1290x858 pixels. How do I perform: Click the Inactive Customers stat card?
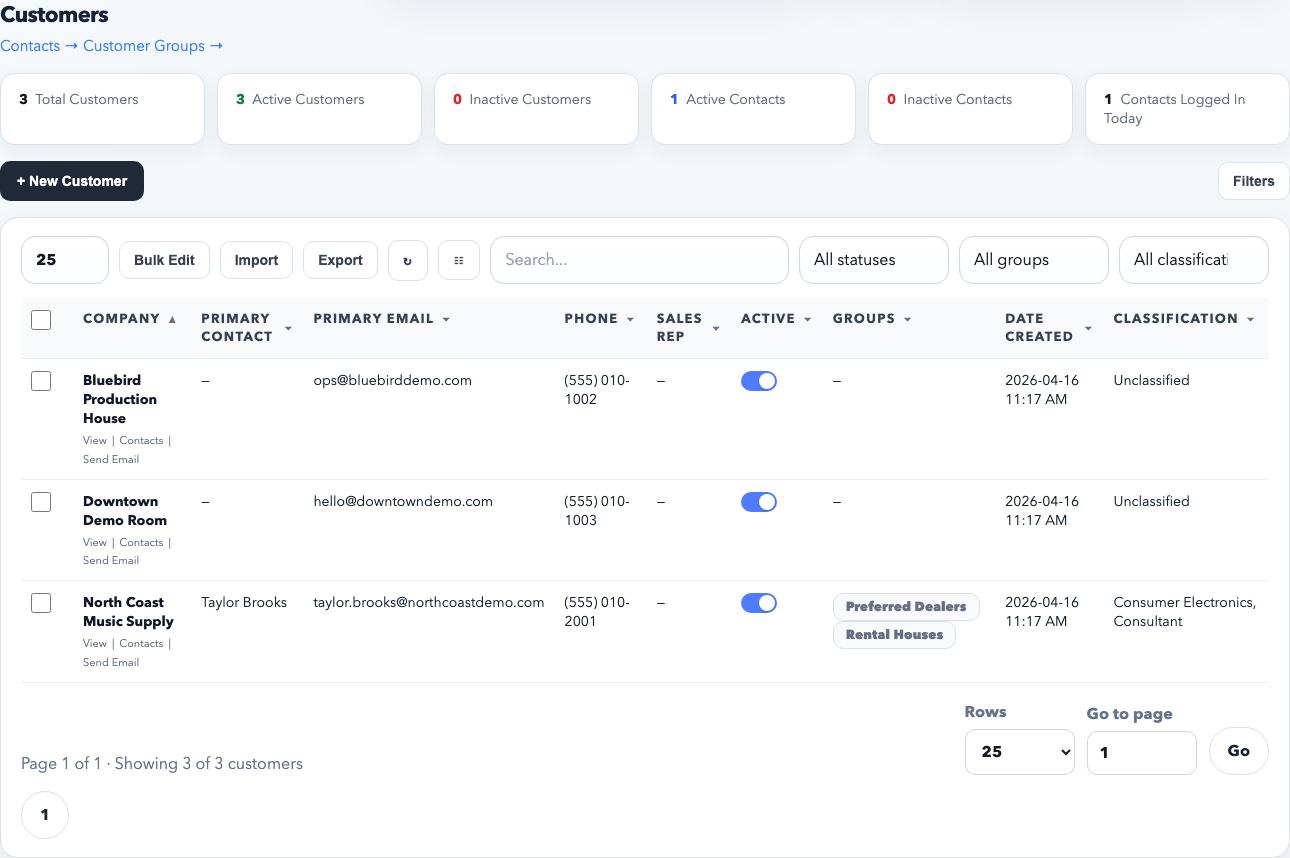point(536,109)
